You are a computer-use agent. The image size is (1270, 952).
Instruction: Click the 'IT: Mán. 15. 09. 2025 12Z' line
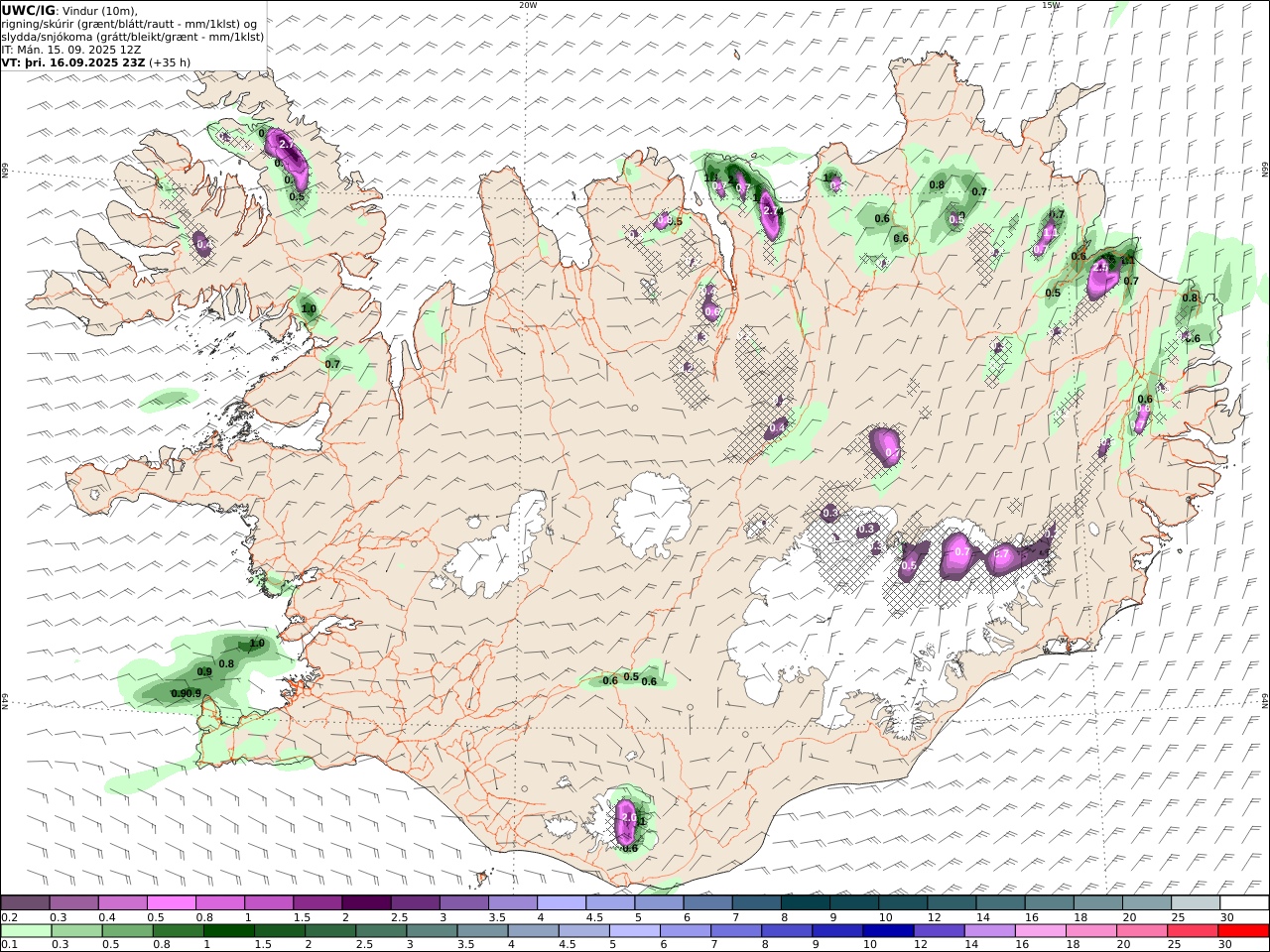pos(69,49)
